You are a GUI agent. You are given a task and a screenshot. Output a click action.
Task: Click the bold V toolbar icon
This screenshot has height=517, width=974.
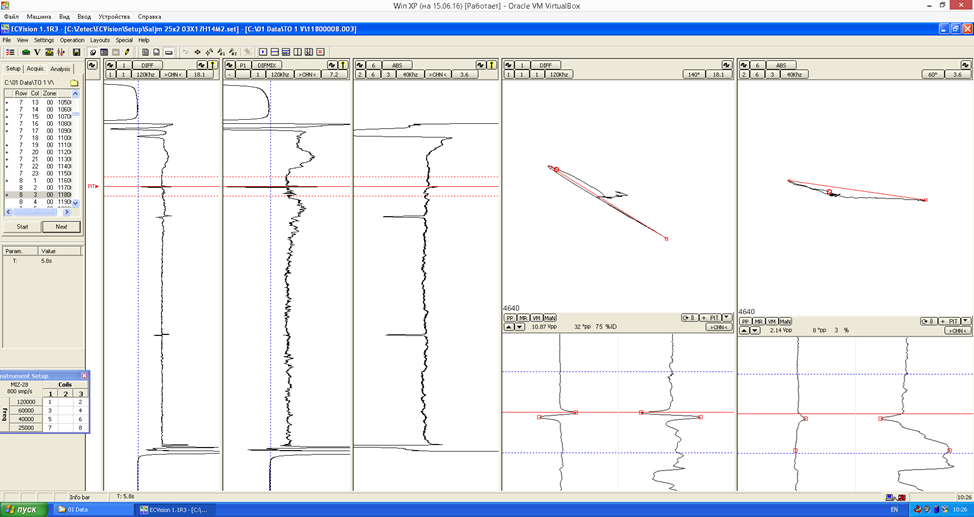[37, 52]
